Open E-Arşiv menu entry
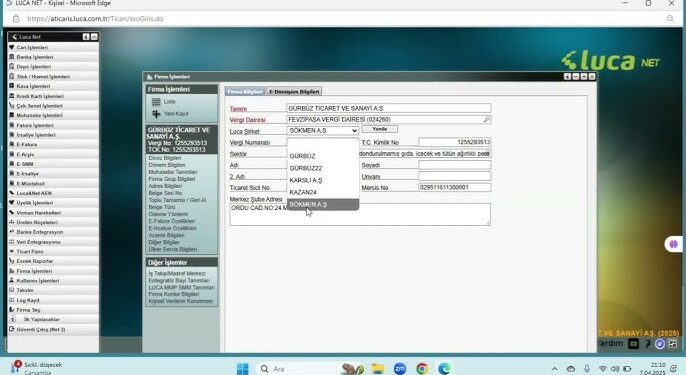Viewport: 686px width, 375px height. 53,154
